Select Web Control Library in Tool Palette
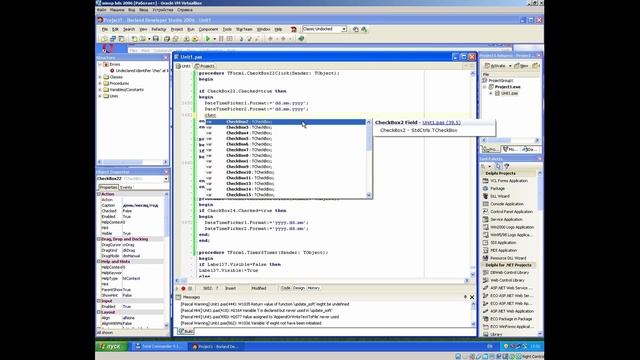 [507, 280]
